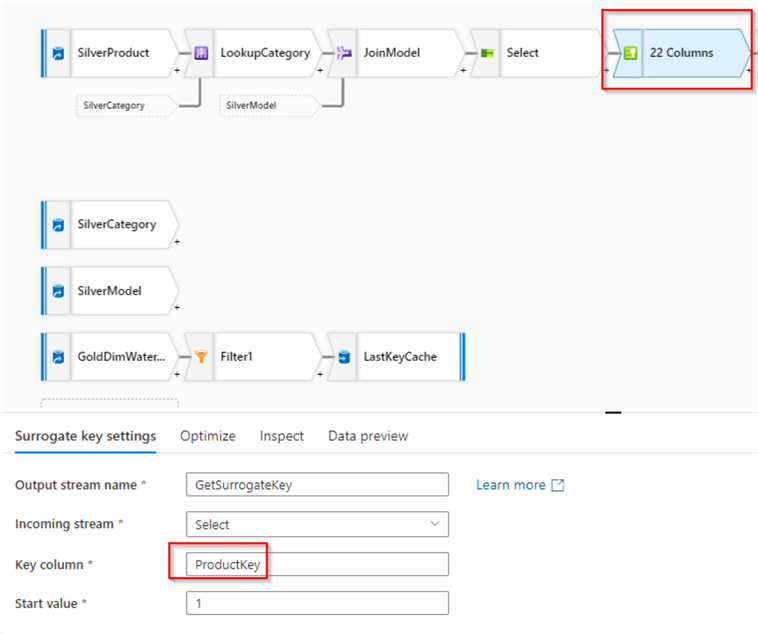Click the standalone SilverCategory source icon
Image resolution: width=758 pixels, height=634 pixels.
(59, 225)
